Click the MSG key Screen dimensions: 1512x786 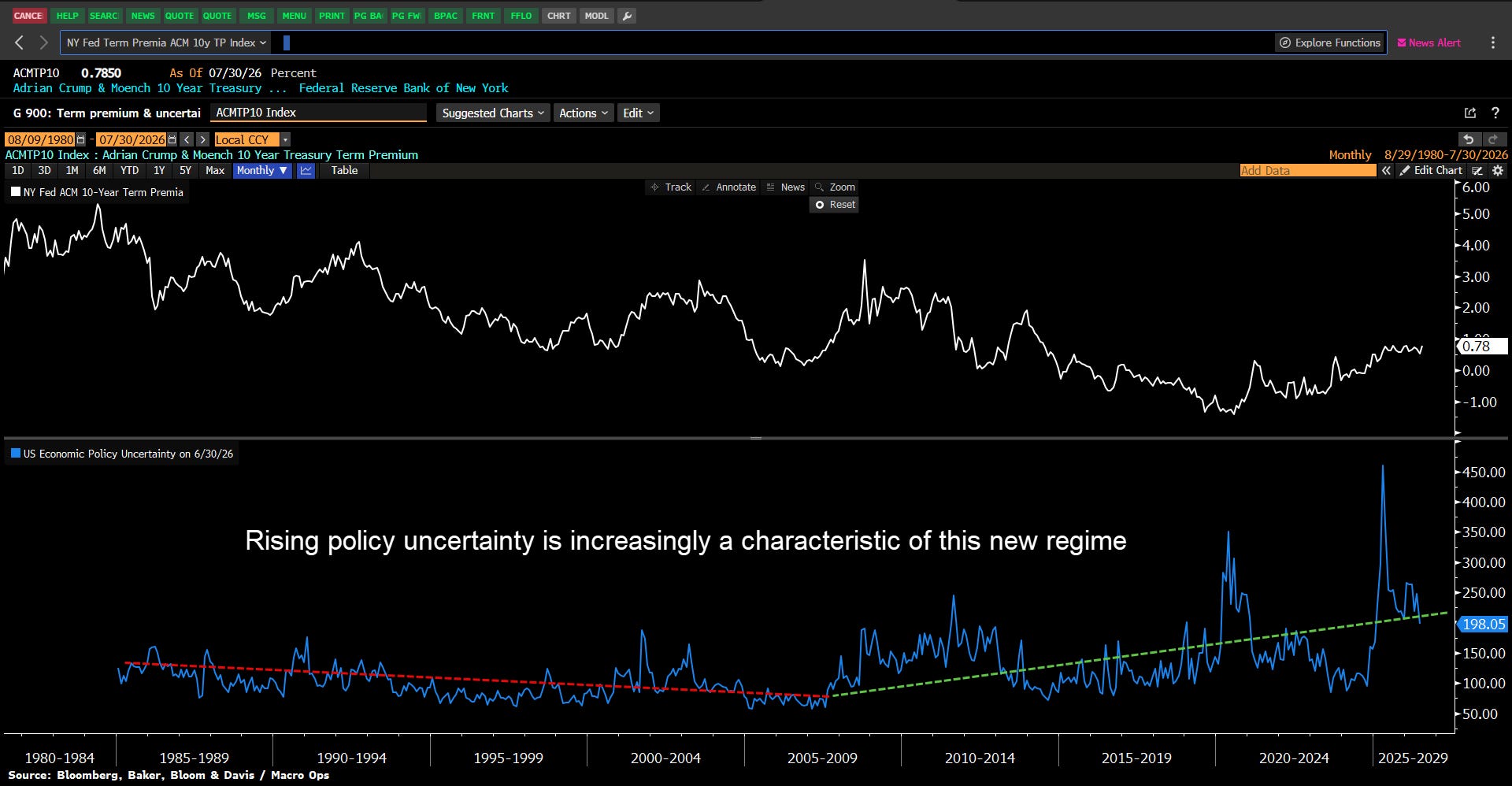(257, 16)
